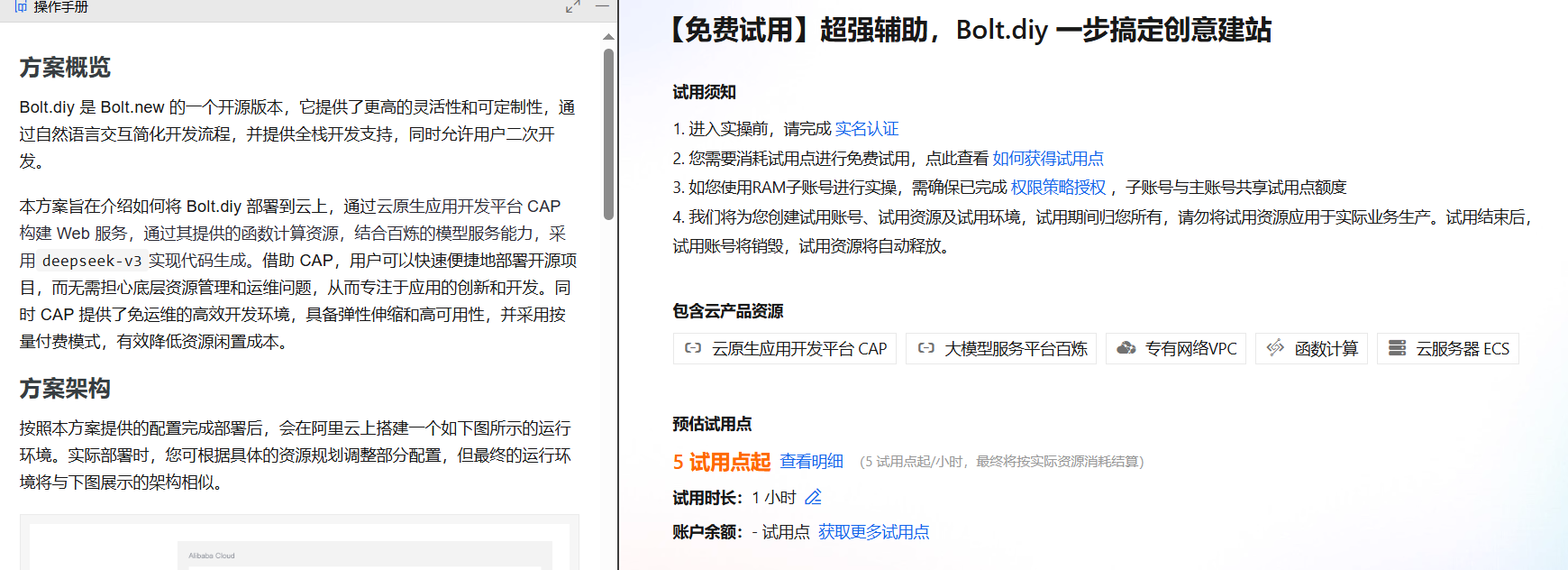Click the 操作手册 book icon
This screenshot has height=570, width=1568.
click(x=21, y=6)
